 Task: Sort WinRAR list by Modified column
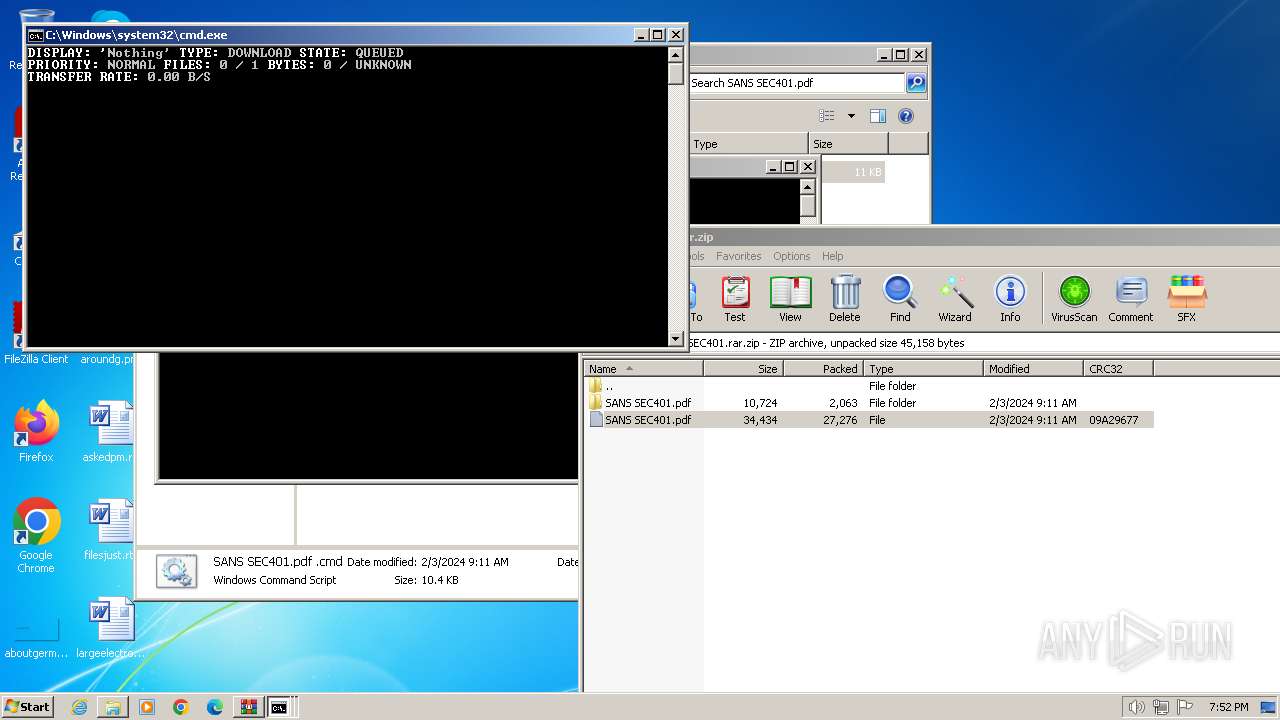(x=1034, y=369)
